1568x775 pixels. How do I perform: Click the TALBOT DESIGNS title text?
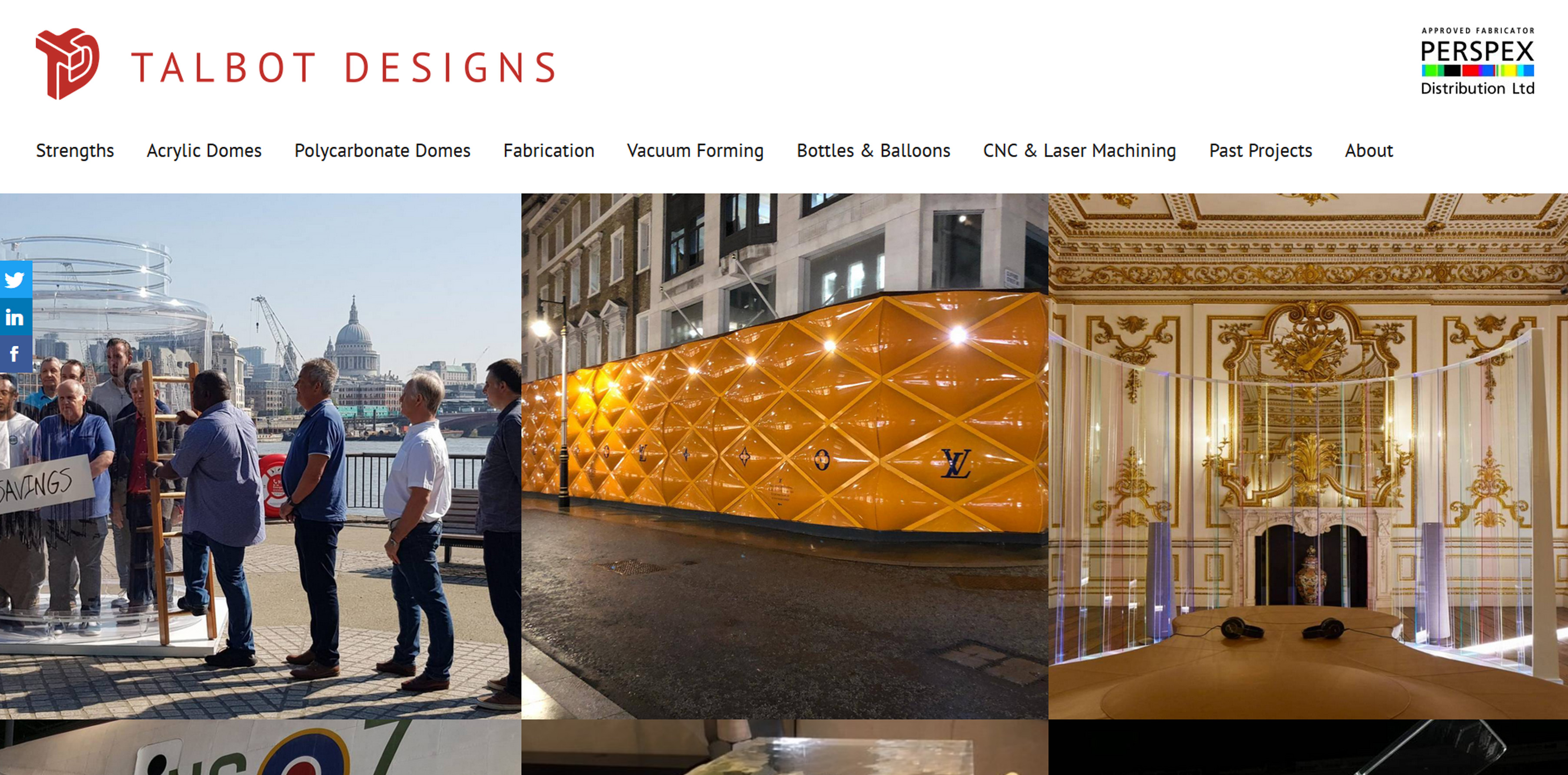coord(343,67)
